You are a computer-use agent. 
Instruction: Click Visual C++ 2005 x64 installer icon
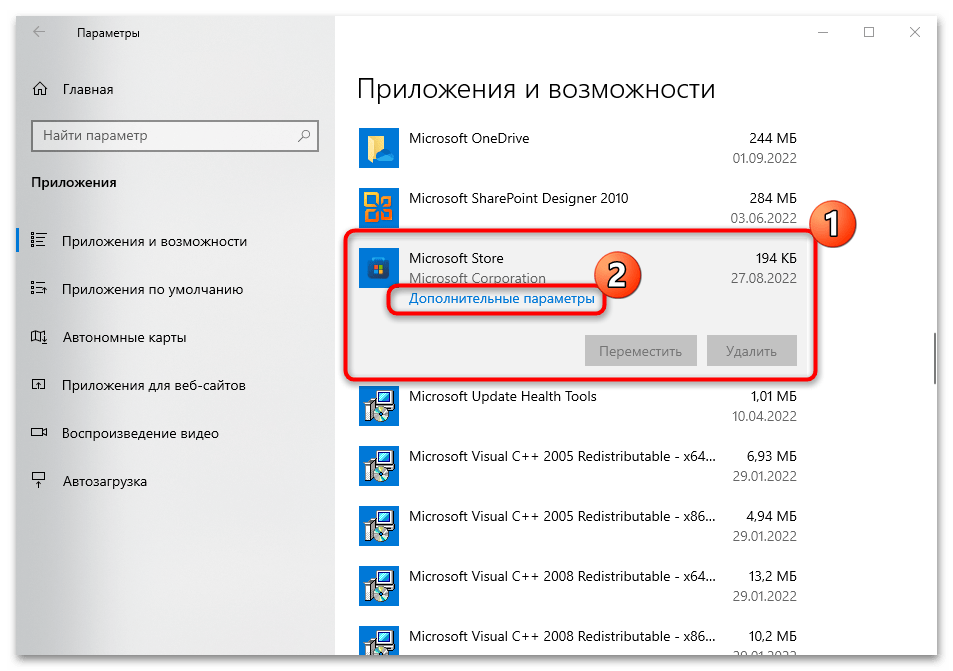pos(379,466)
